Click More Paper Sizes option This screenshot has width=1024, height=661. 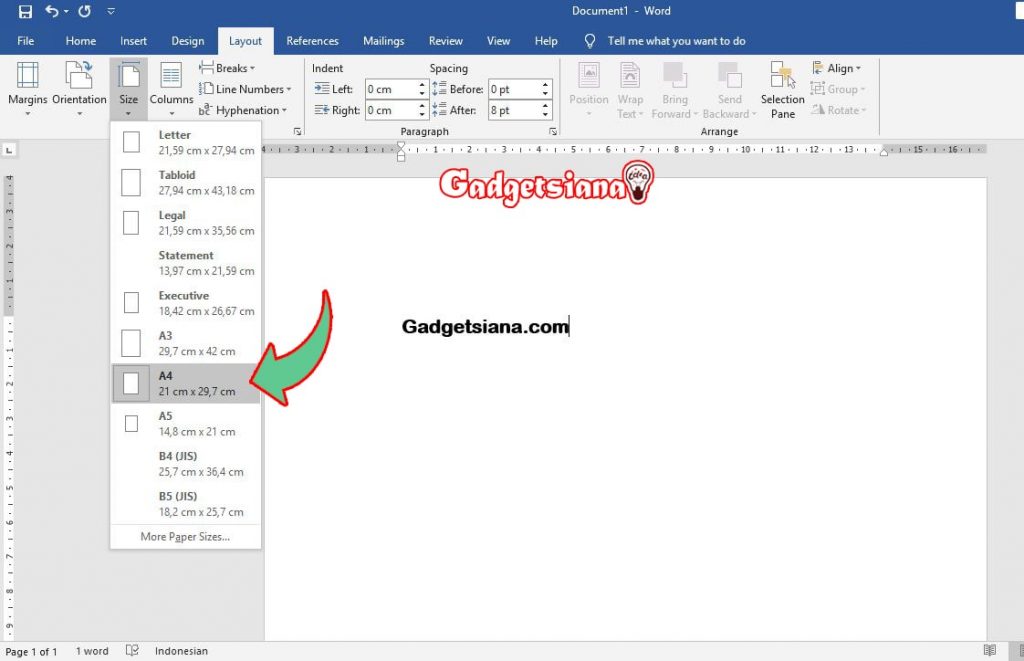click(185, 537)
